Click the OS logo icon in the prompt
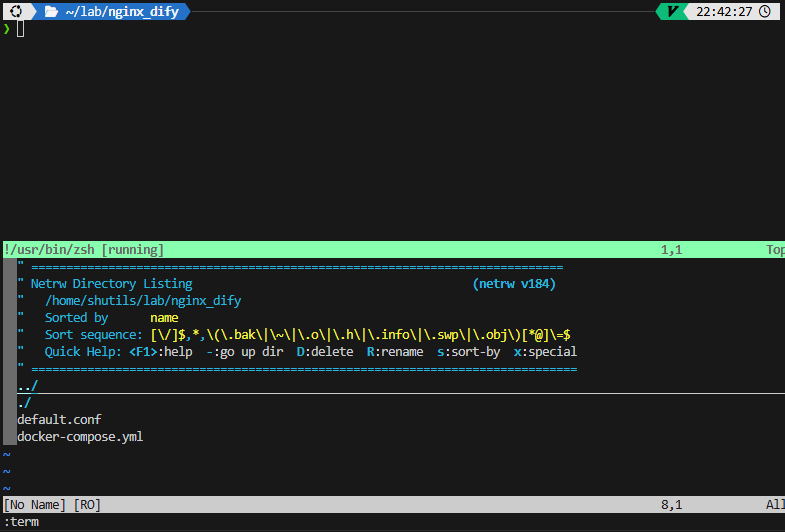Screen dimensions: 785x532 17,11
